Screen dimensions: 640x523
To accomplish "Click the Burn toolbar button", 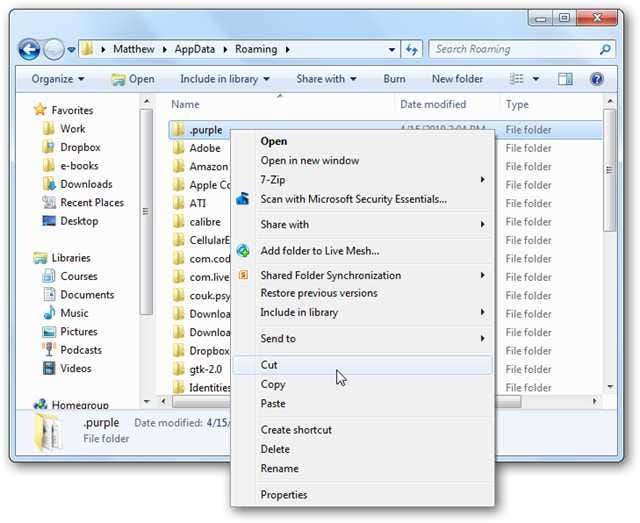I will click(x=394, y=79).
